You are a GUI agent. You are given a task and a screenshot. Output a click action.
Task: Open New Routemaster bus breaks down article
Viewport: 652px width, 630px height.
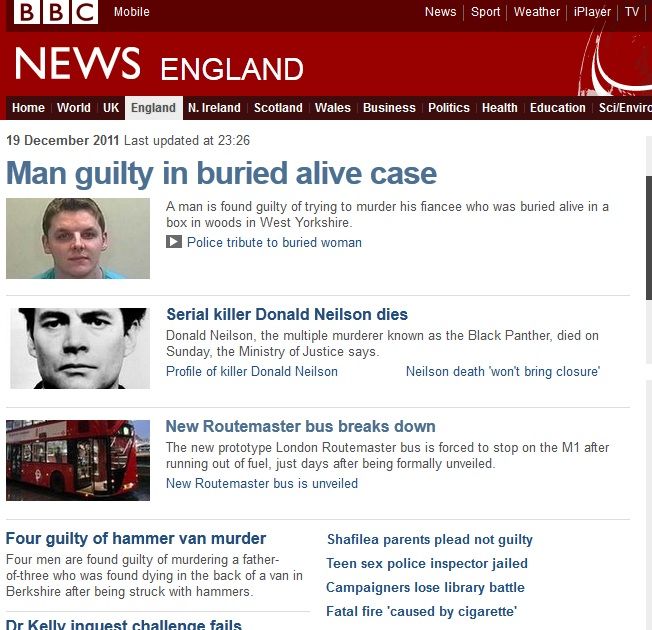click(301, 426)
